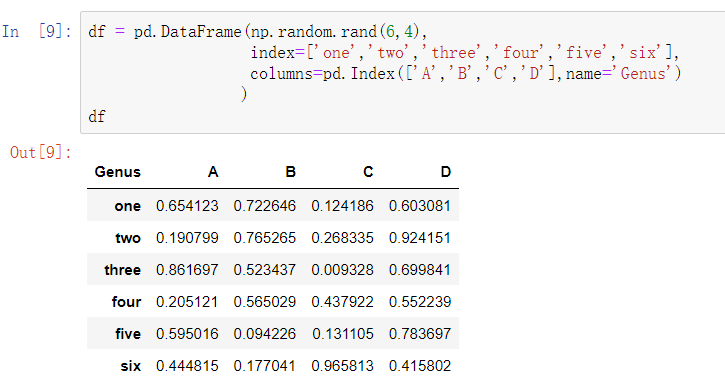This screenshot has height=379, width=725.
Task: Click column header B
Action: point(290,172)
